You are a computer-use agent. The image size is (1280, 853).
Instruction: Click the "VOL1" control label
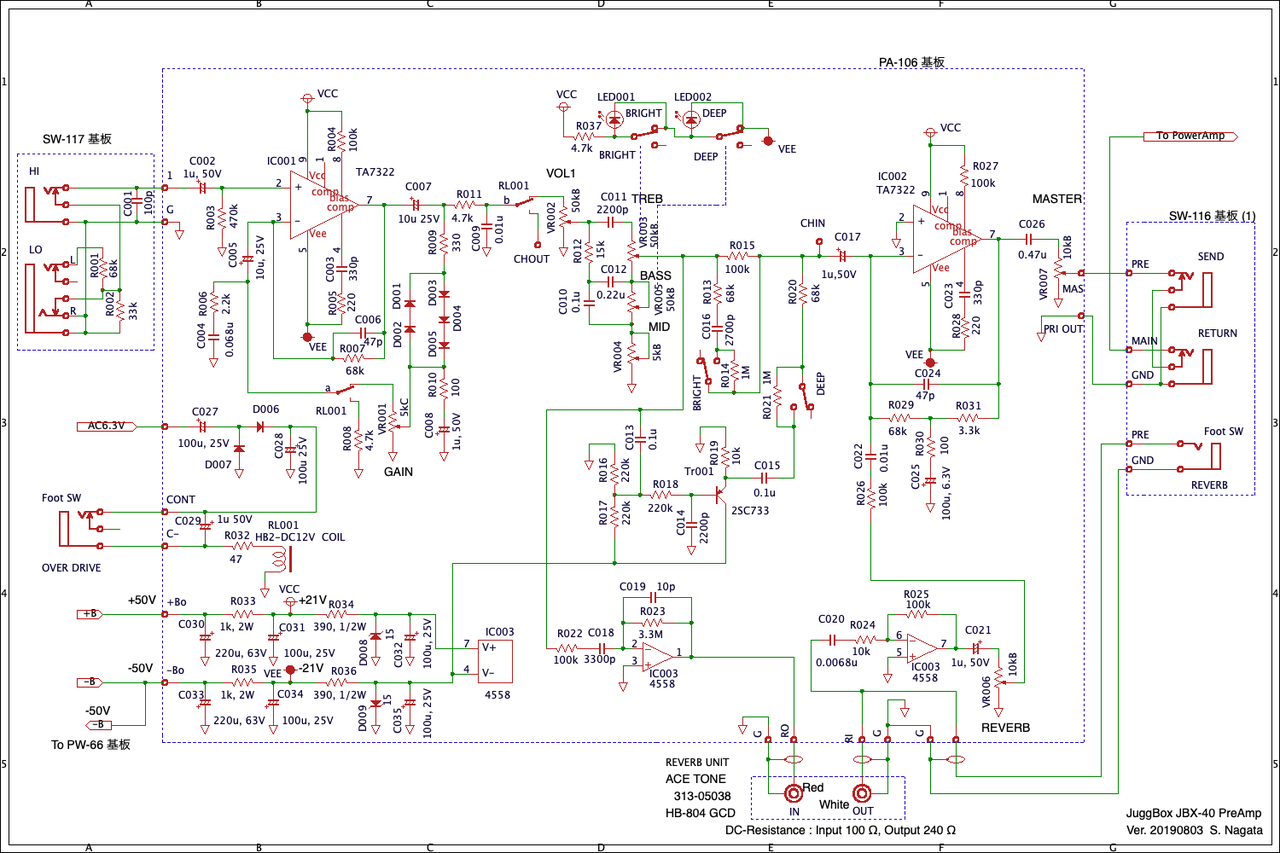point(563,173)
